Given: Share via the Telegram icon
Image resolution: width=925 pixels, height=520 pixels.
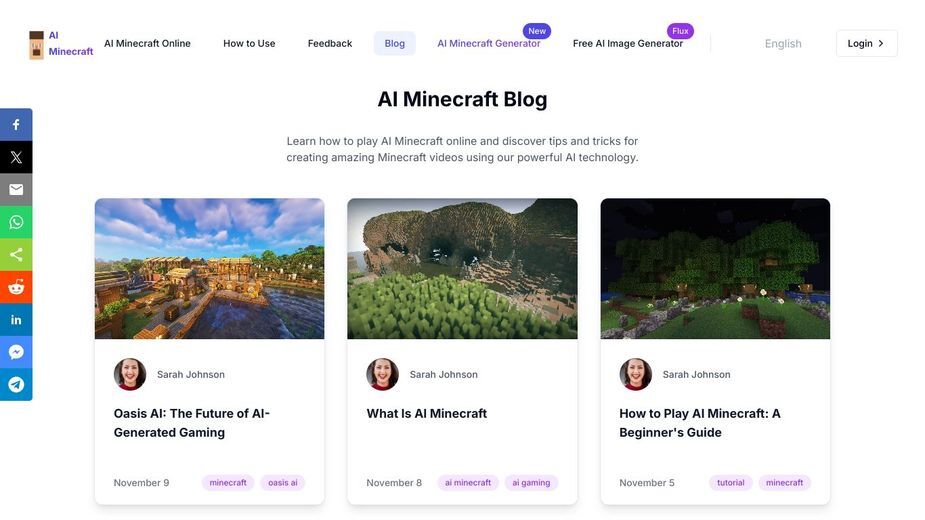Looking at the screenshot, I should pyautogui.click(x=16, y=384).
